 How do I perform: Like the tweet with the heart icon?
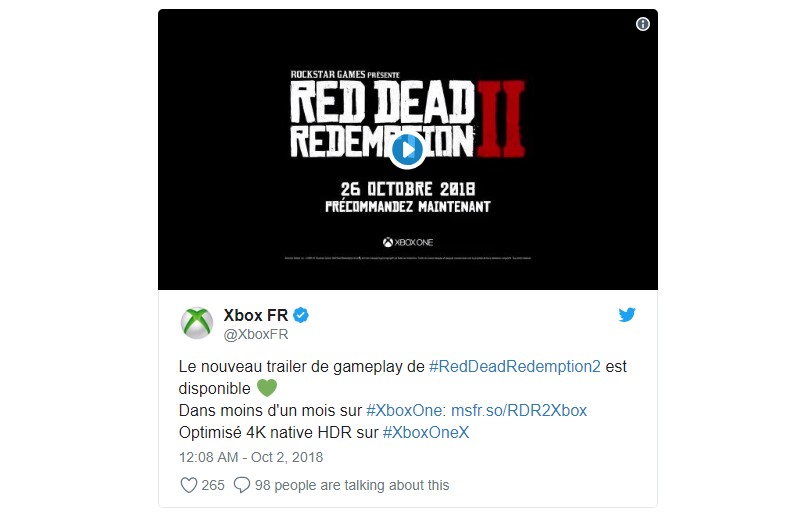[189, 485]
